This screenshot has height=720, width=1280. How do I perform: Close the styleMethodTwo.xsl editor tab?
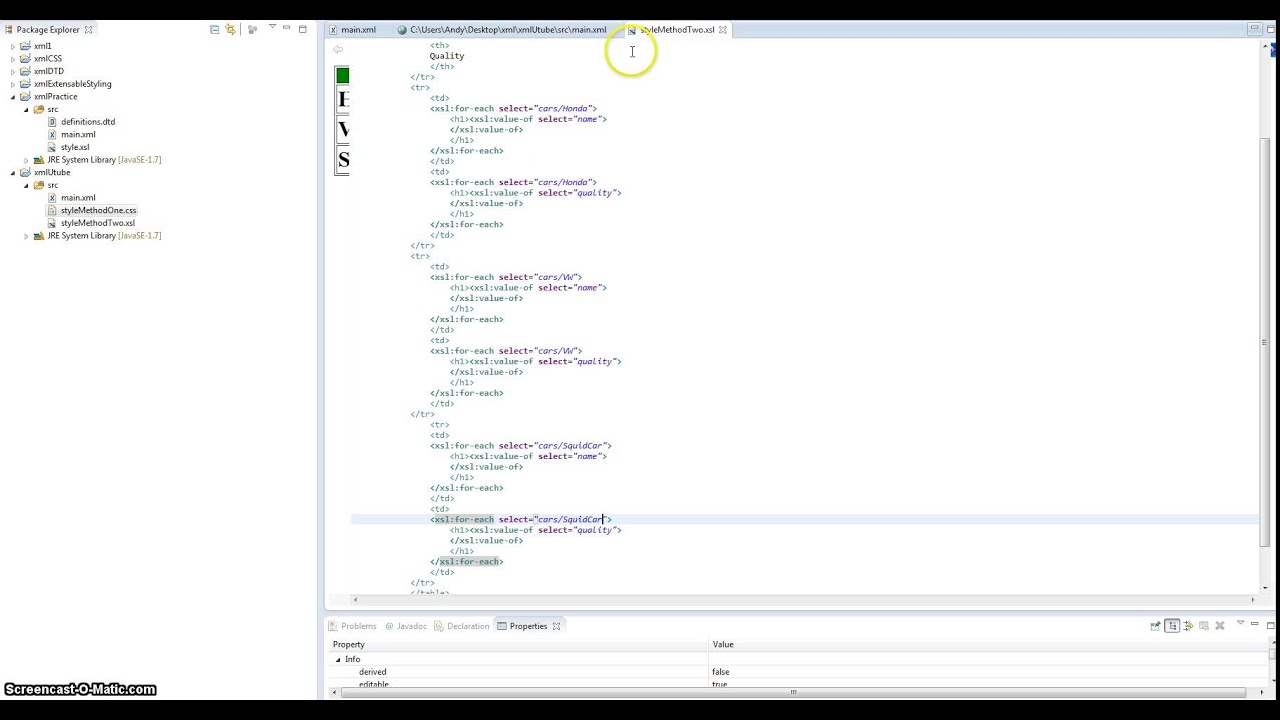723,30
